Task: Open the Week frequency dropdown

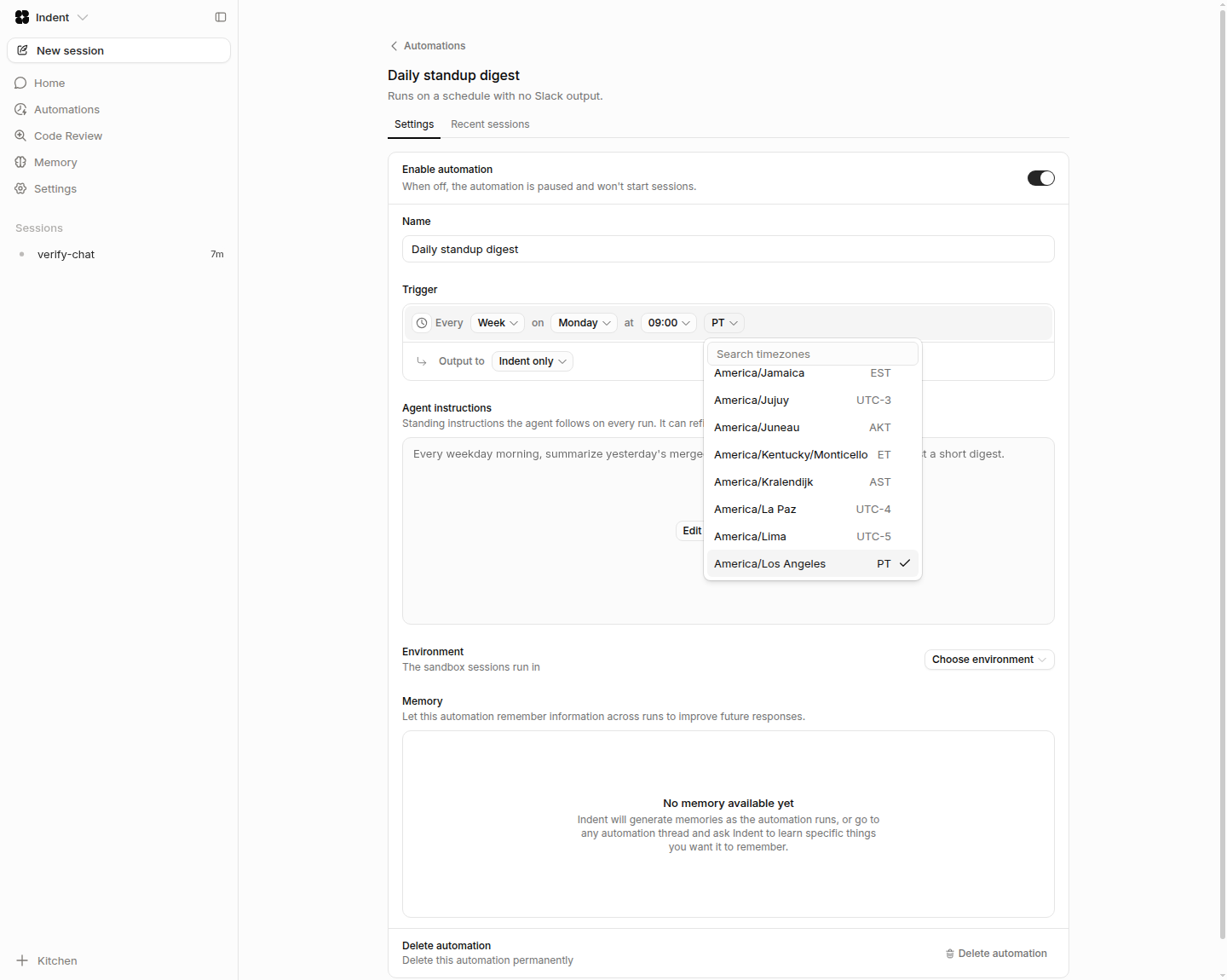Action: [x=498, y=323]
